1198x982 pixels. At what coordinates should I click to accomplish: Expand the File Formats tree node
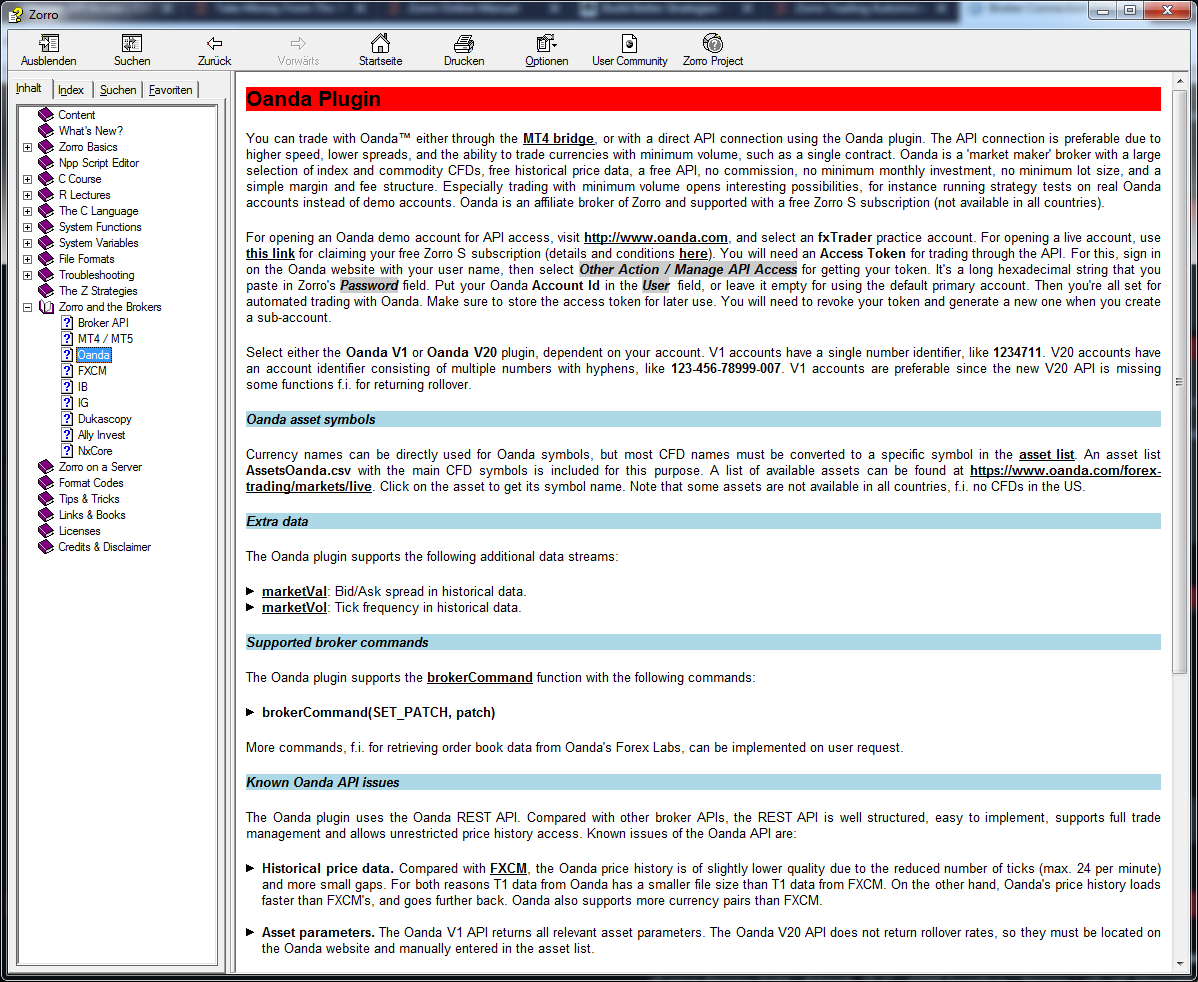coord(28,260)
